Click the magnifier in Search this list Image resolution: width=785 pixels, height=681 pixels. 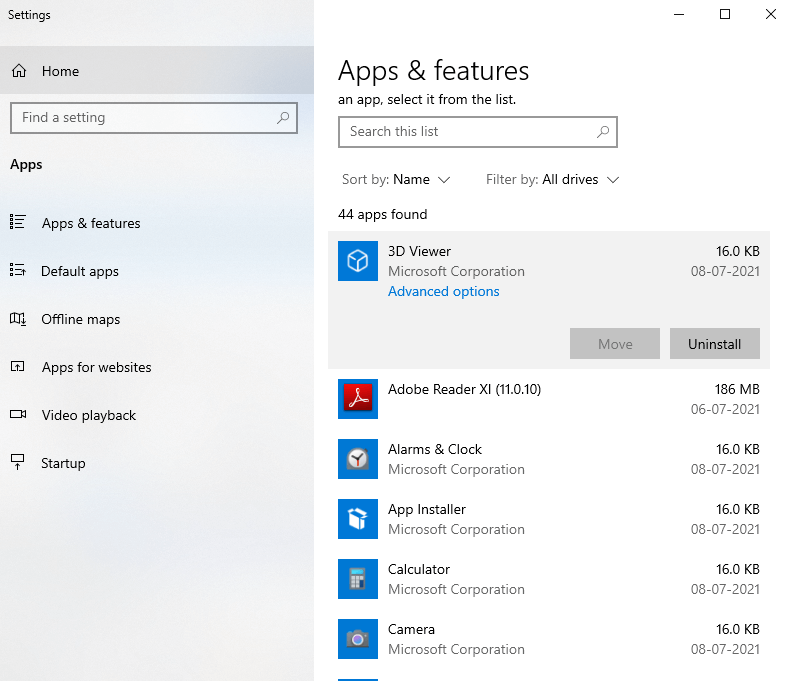[x=603, y=132]
